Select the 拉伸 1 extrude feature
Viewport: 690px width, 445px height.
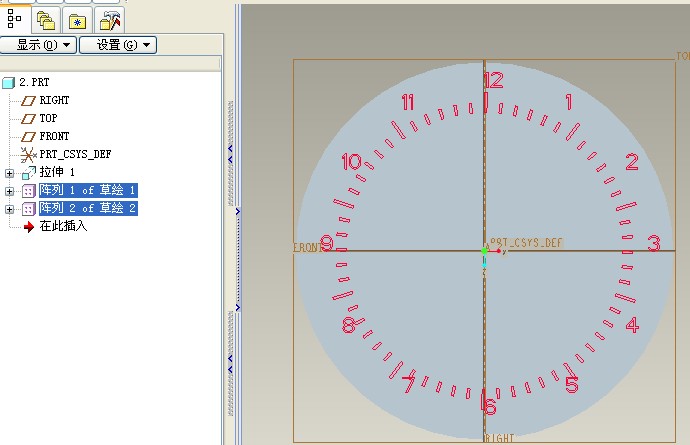tap(57, 172)
